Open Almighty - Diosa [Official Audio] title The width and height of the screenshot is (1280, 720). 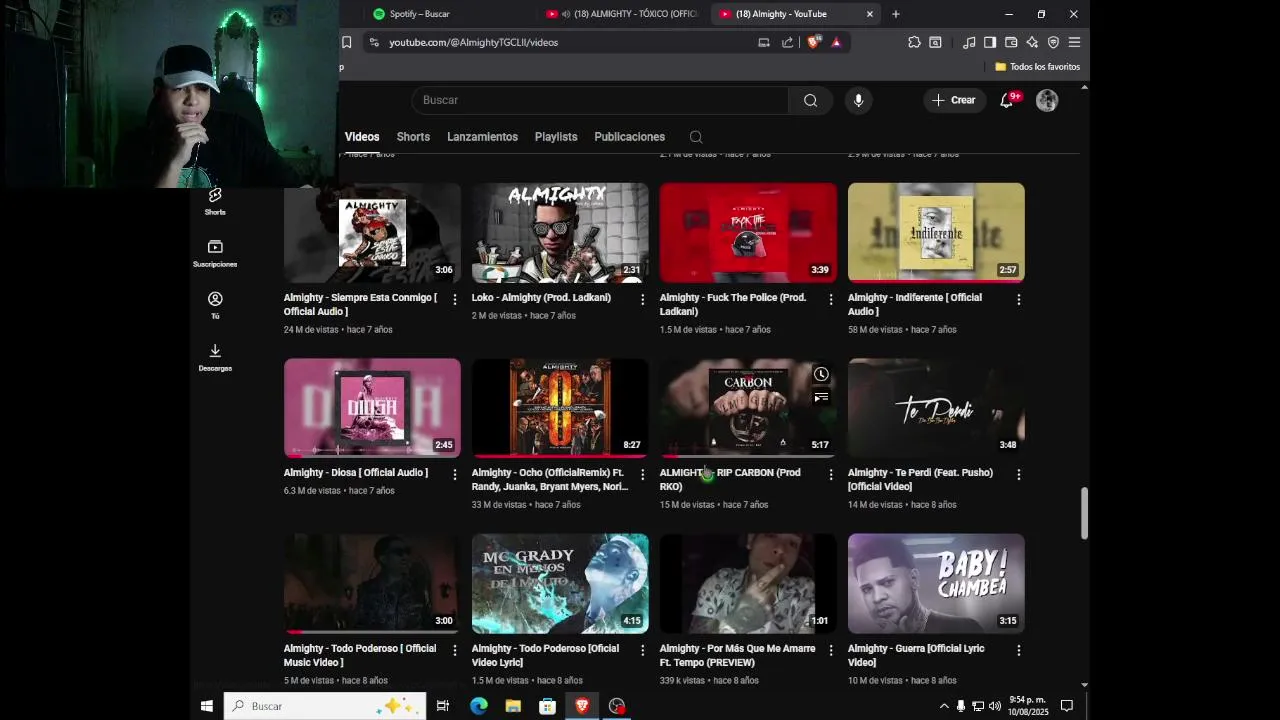pyautogui.click(x=355, y=473)
